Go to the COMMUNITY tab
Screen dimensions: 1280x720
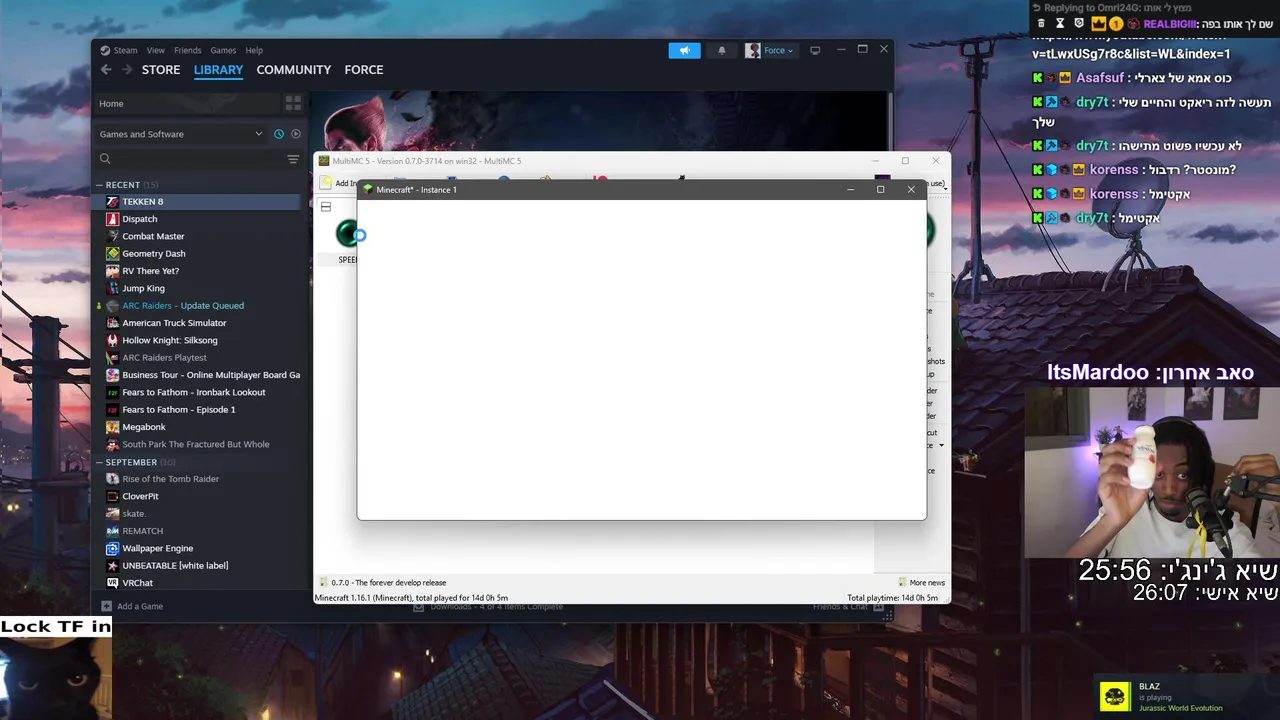point(293,70)
